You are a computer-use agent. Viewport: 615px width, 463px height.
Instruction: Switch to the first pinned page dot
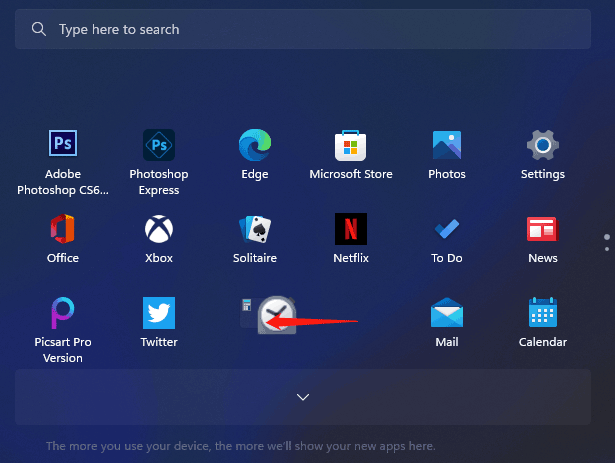[607, 237]
